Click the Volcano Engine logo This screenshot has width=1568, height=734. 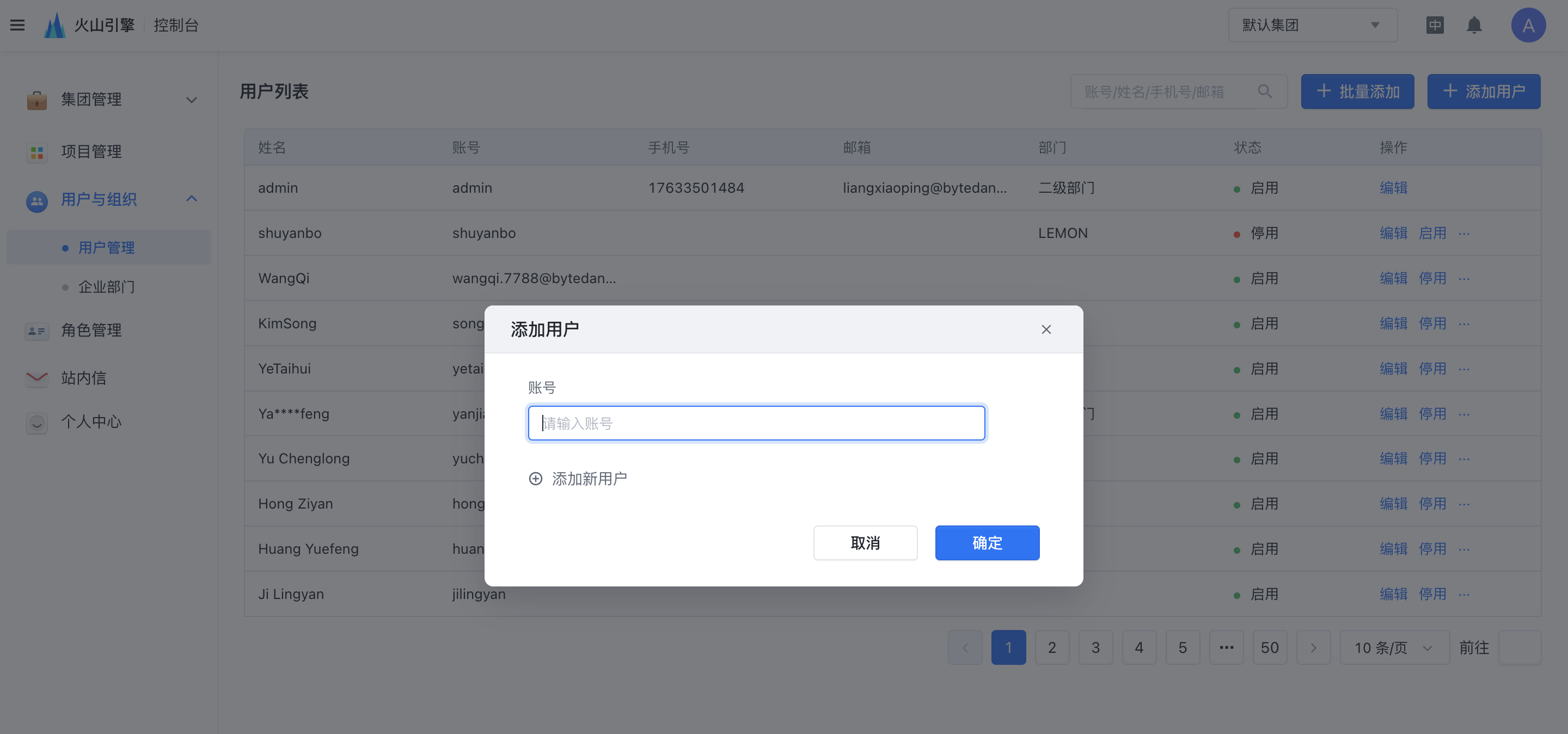pyautogui.click(x=55, y=25)
